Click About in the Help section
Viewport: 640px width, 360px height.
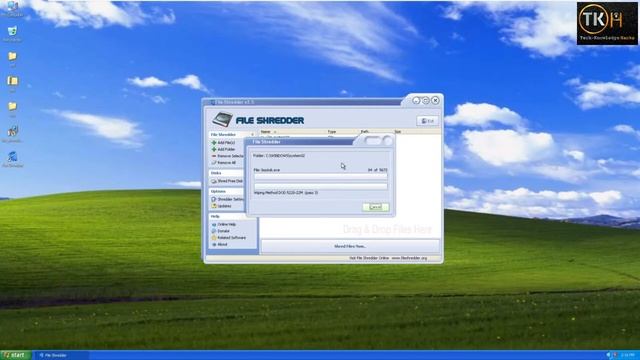click(220, 244)
